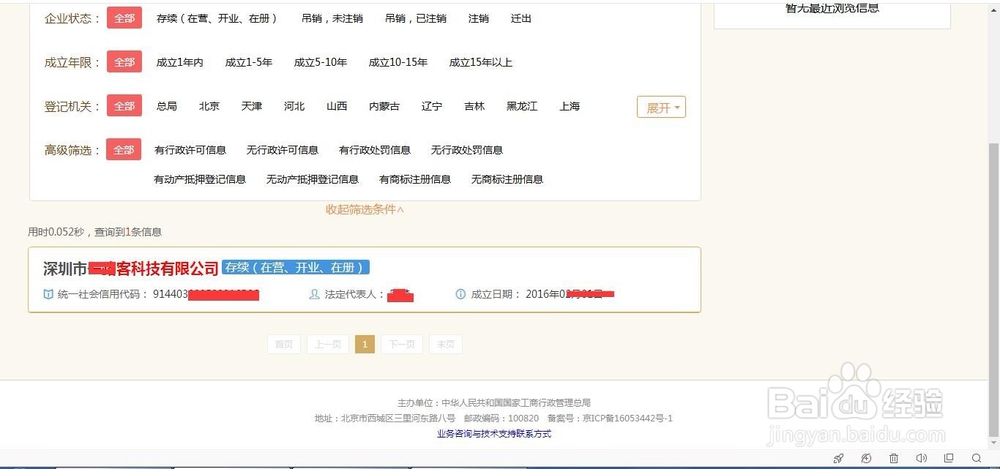Filter by 吊销，未注销 status
Screen dimensions: 1000x469
(332, 19)
